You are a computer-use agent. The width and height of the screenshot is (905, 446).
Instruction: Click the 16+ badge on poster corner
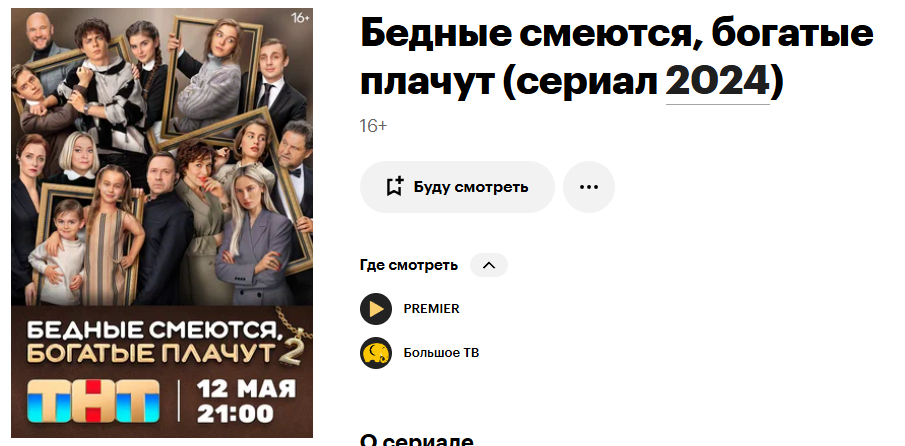point(300,18)
